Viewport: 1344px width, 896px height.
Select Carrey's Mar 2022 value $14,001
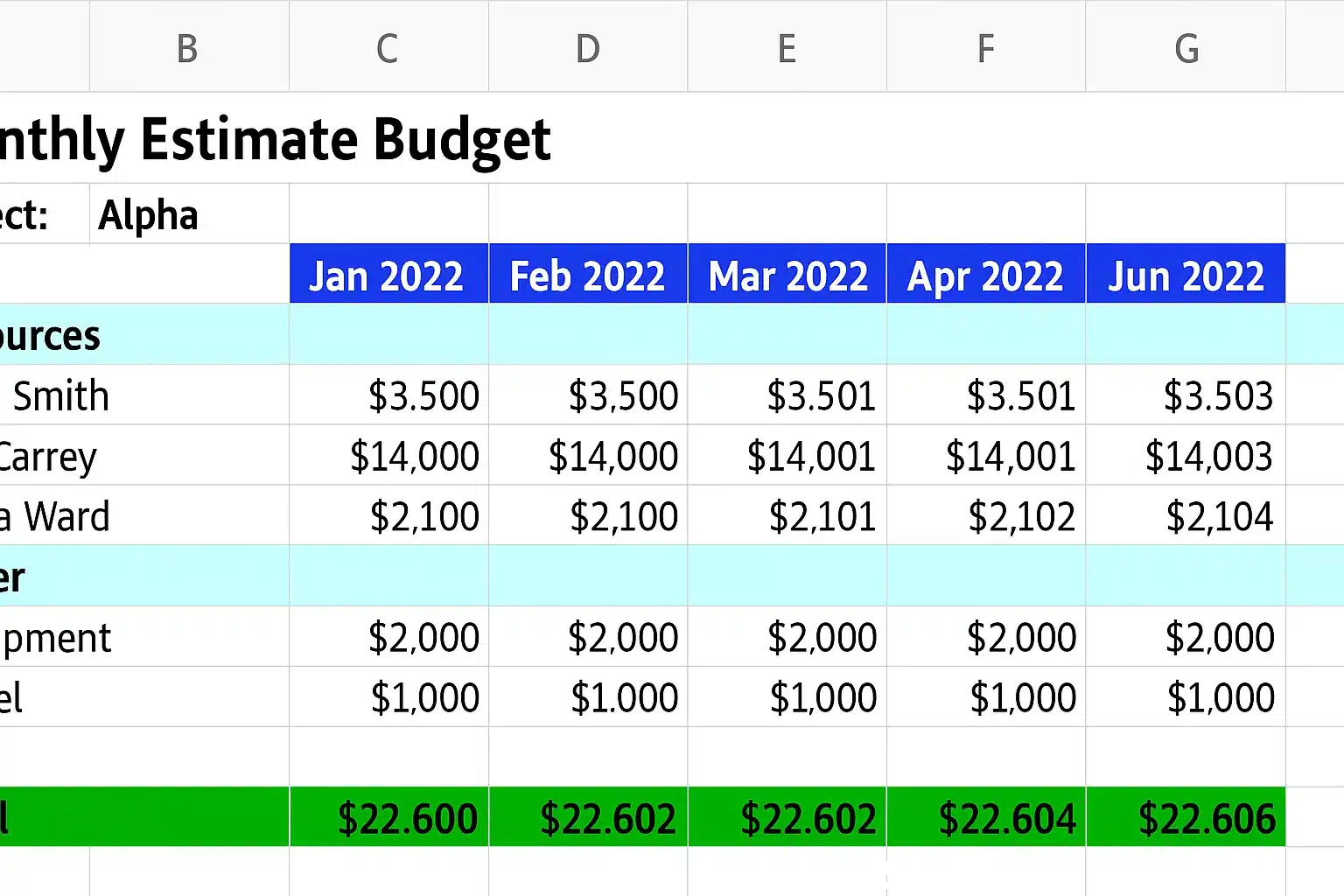pos(787,456)
